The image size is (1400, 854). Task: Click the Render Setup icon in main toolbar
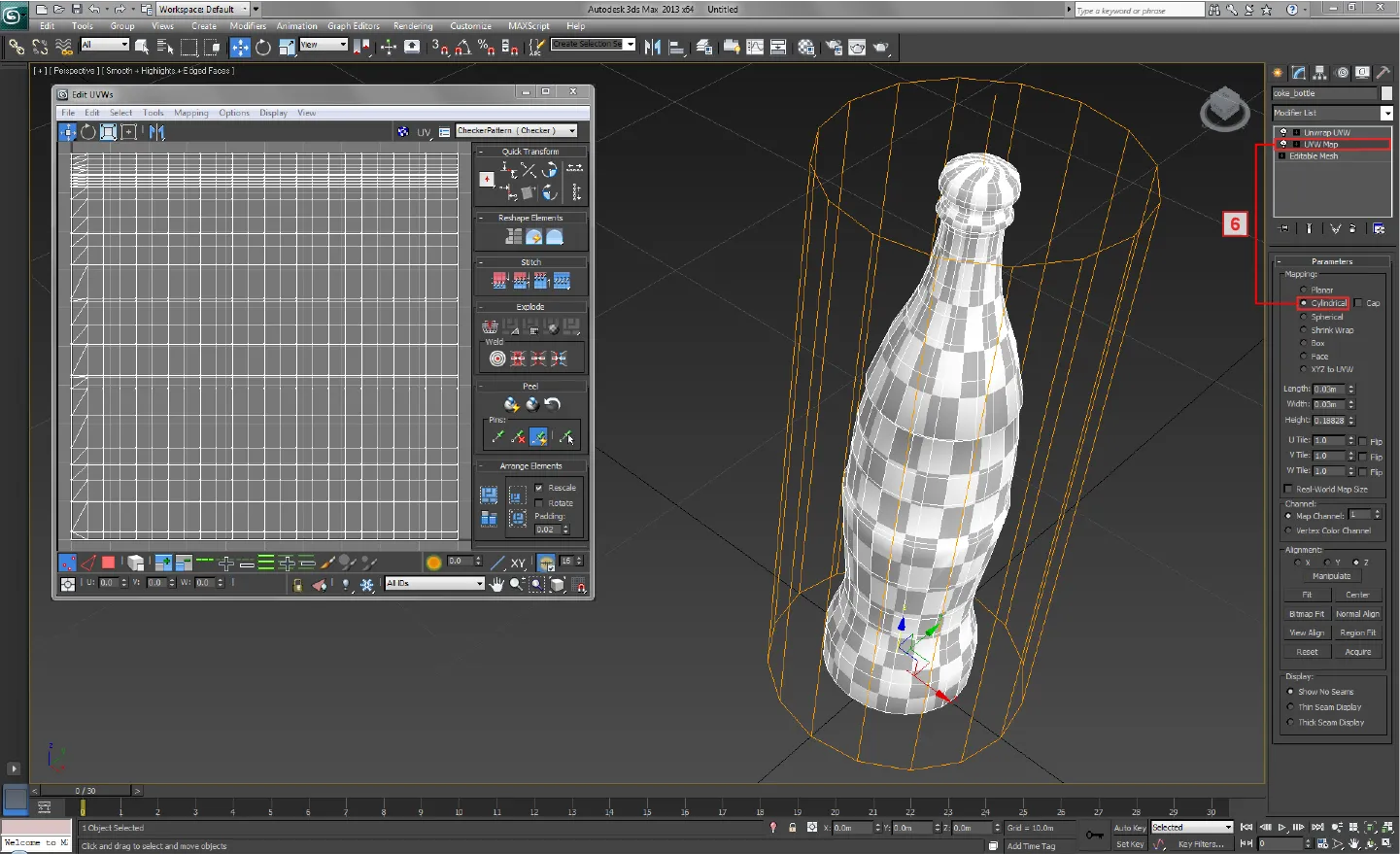(834, 47)
